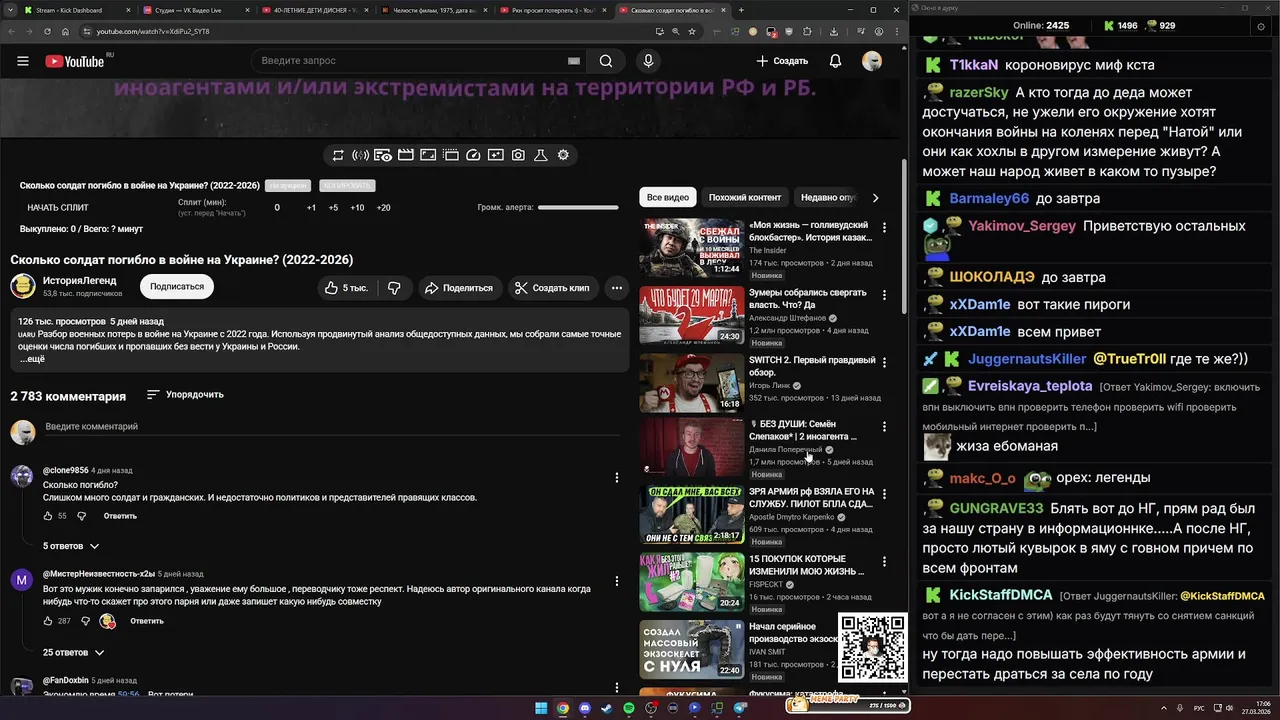The height and width of the screenshot is (720, 1280).
Task: Open Telegram from the taskbar
Action: click(740, 708)
